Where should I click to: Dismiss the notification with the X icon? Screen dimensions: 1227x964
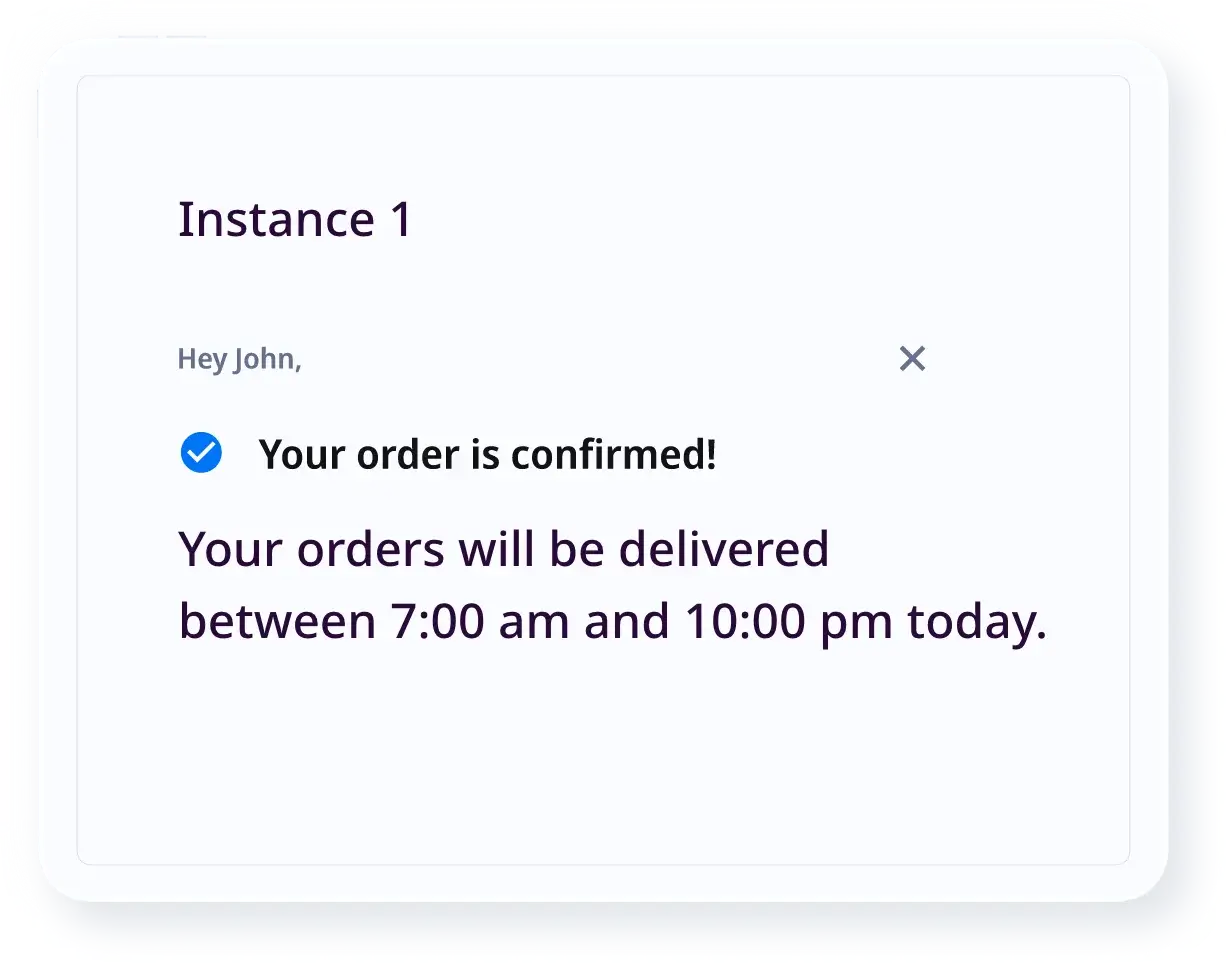click(x=912, y=358)
